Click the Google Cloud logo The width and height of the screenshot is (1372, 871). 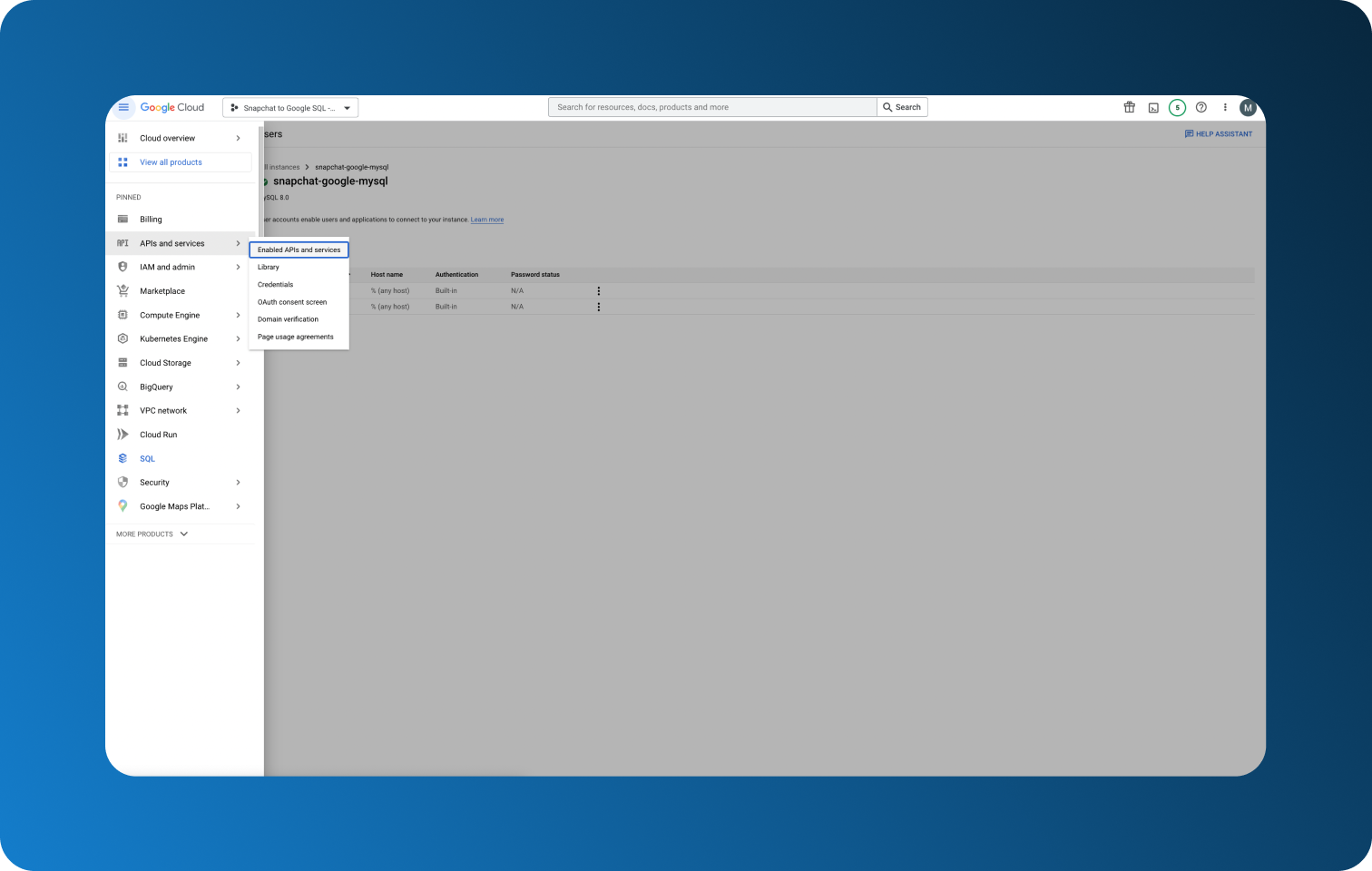coord(171,107)
